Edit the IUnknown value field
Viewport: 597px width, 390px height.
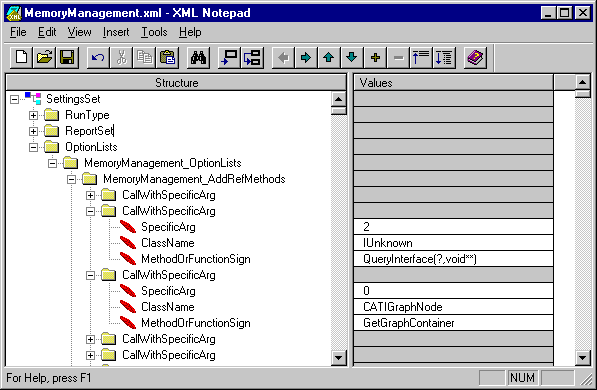coord(453,243)
